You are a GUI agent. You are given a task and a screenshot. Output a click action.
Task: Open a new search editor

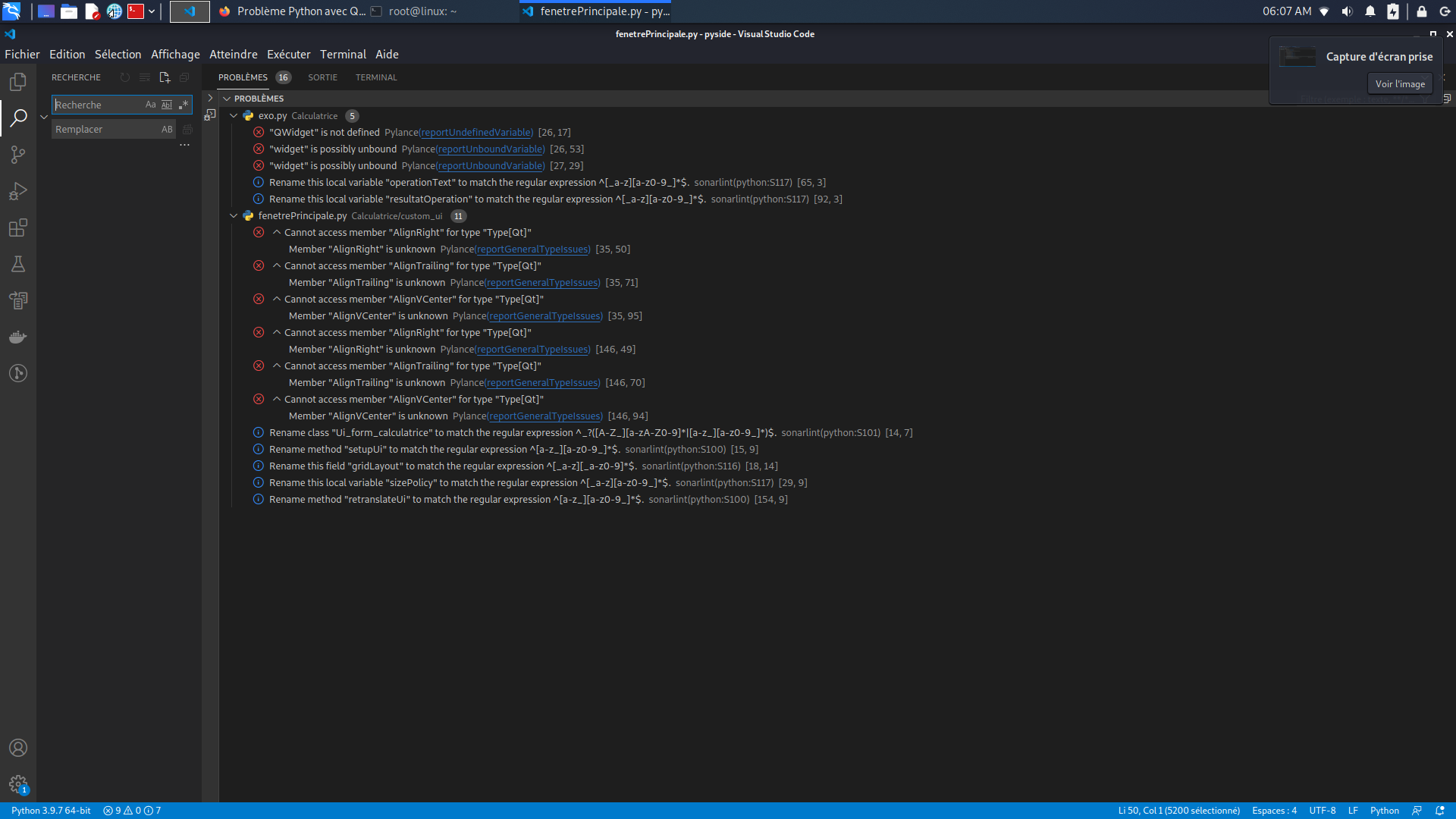click(165, 77)
